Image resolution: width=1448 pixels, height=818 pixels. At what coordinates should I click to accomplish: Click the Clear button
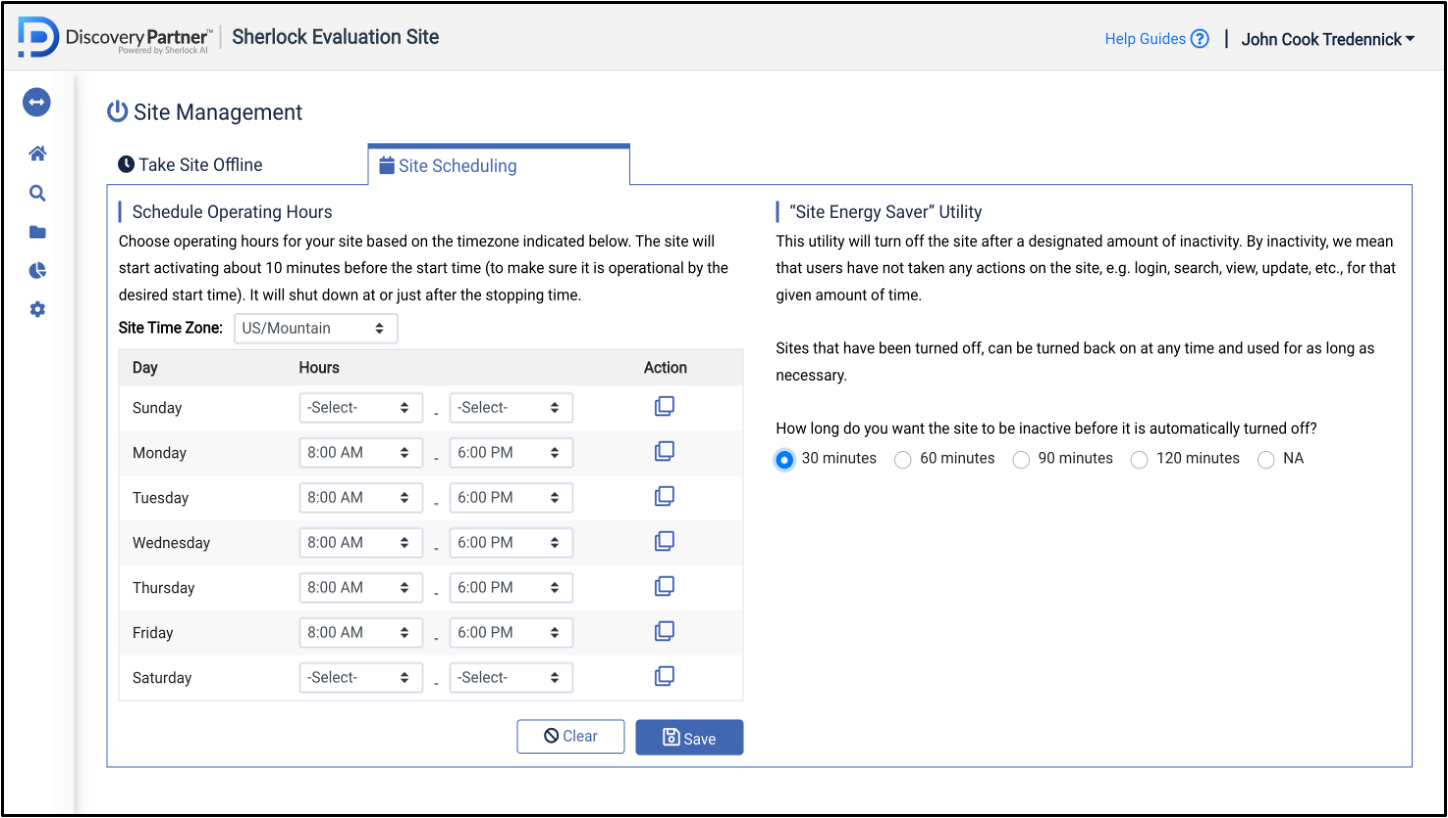570,737
